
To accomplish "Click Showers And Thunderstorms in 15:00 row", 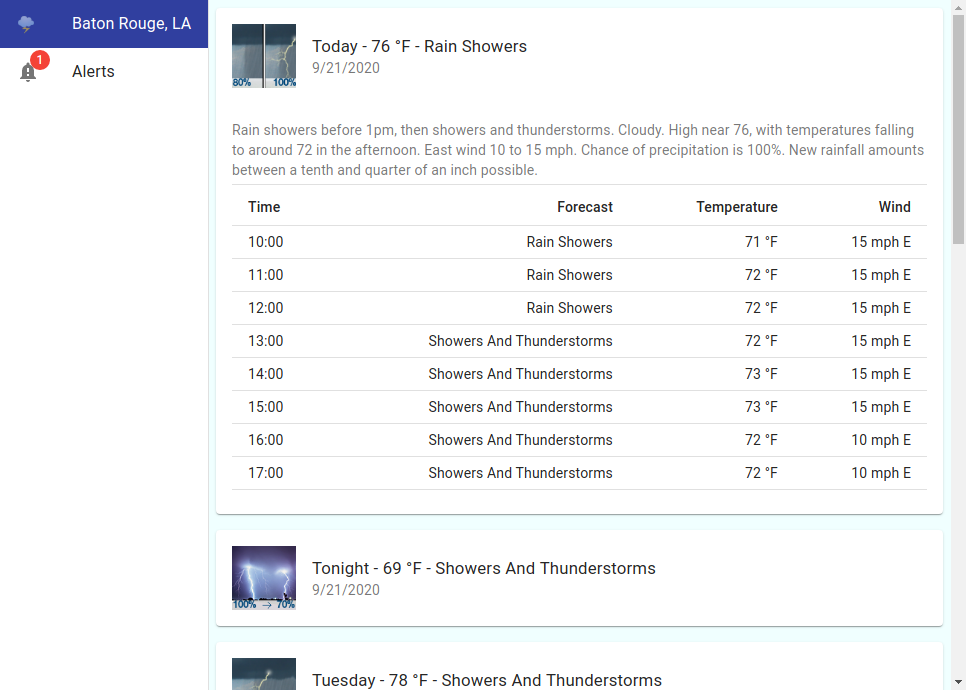I will [x=521, y=407].
